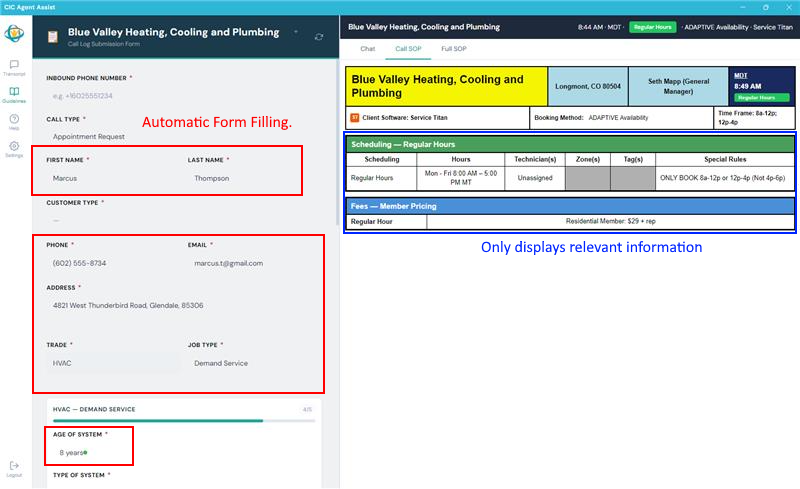Viewport: 800px width, 489px height.
Task: Click green 'Scheduling — Regular Hours' section header
Action: click(570, 144)
